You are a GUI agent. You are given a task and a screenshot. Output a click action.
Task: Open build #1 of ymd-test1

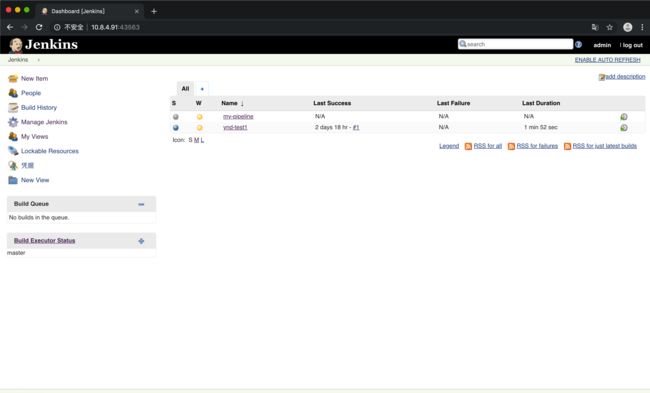[x=356, y=127]
